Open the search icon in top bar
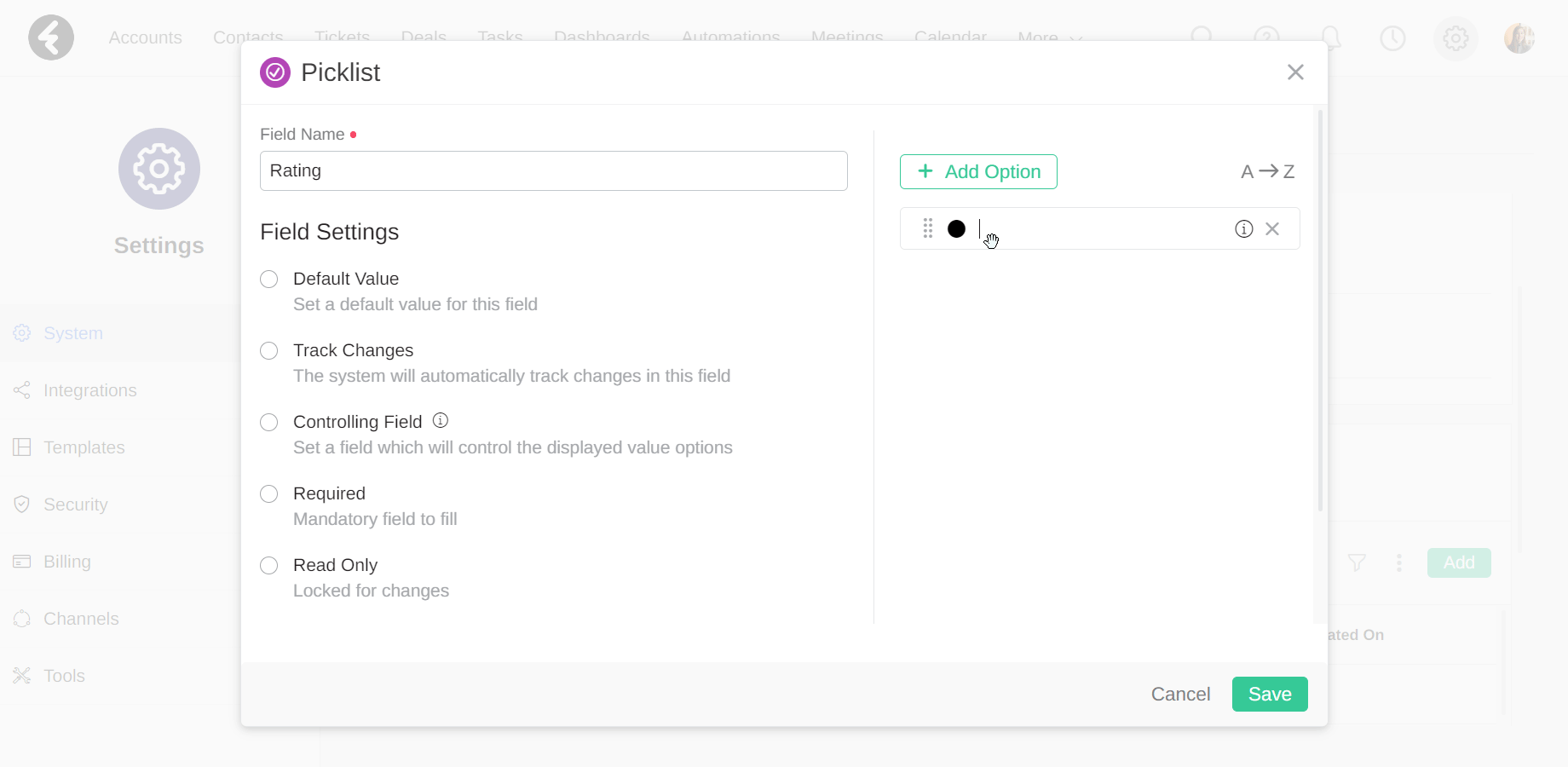 click(x=1202, y=37)
